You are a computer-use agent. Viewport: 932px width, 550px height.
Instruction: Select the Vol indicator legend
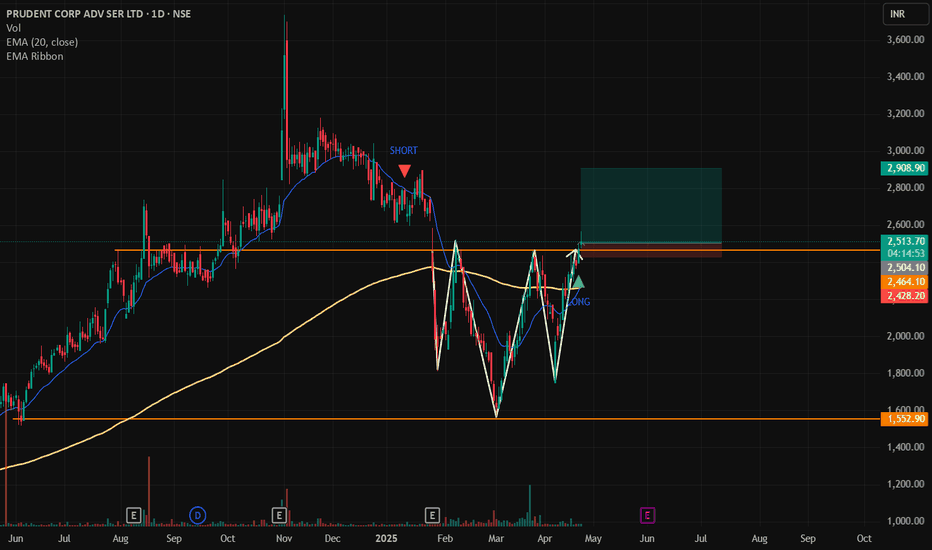13,28
